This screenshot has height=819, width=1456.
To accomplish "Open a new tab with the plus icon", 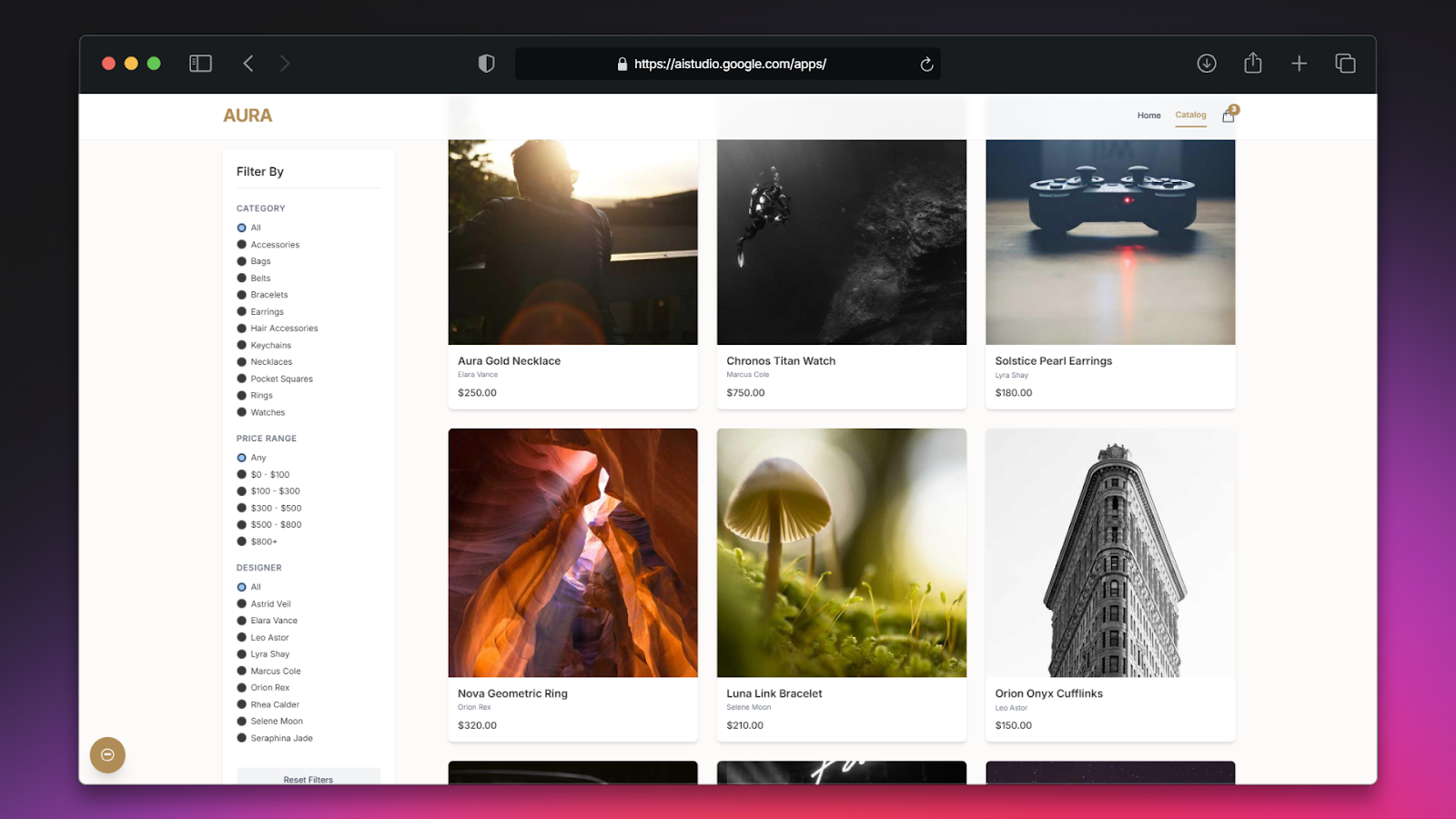I will pyautogui.click(x=1299, y=63).
